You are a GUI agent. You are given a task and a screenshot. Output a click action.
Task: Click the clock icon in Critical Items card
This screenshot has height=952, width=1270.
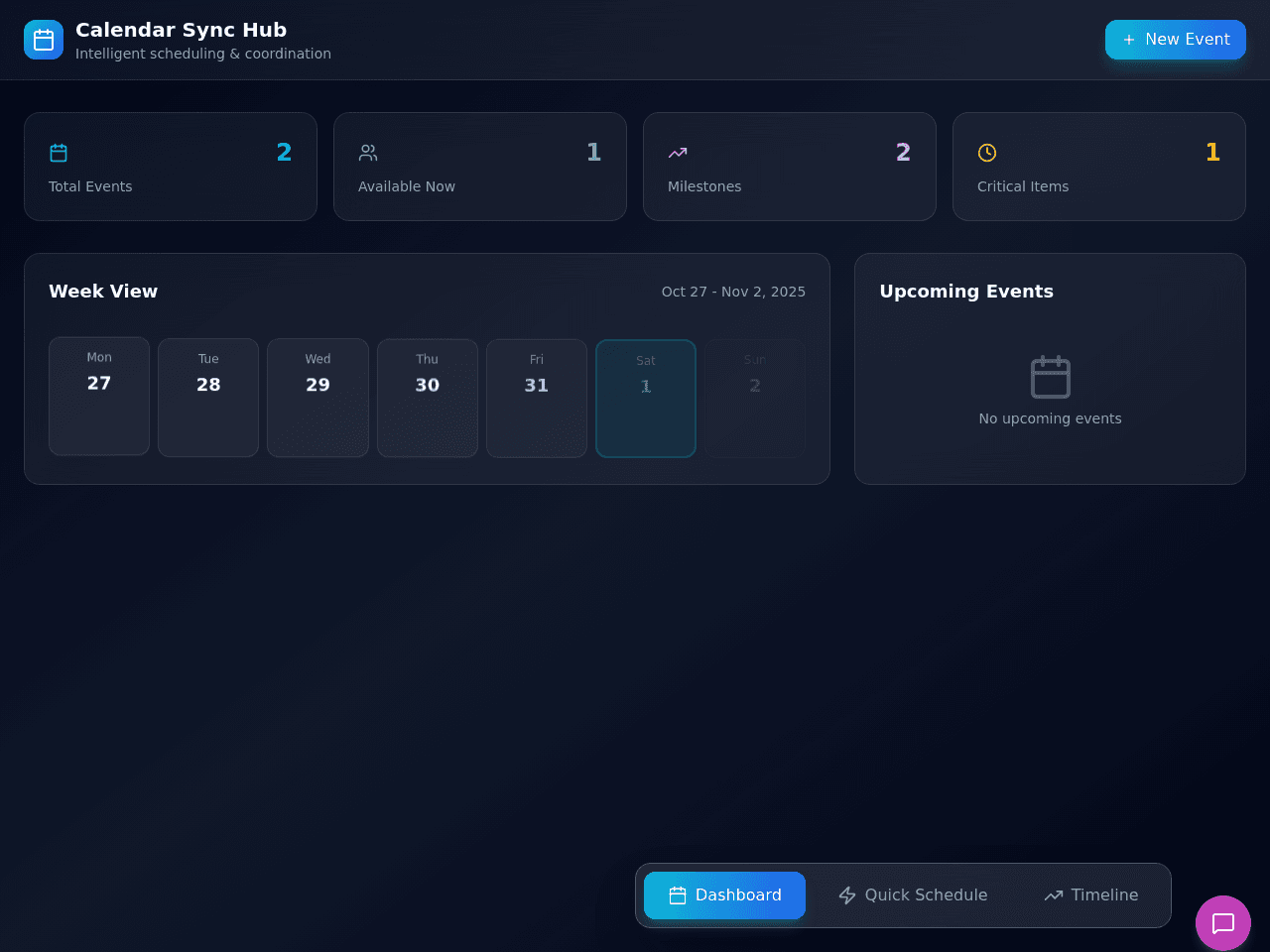987,153
